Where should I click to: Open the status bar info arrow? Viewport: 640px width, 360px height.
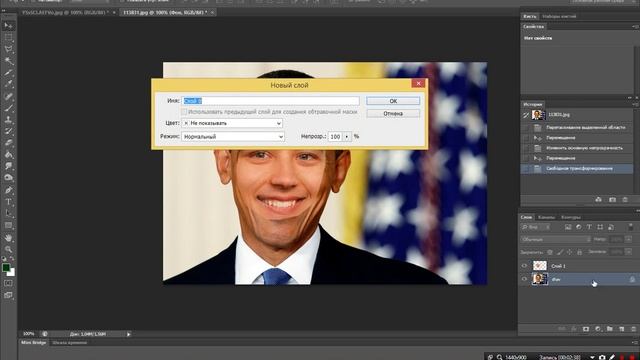pos(129,334)
